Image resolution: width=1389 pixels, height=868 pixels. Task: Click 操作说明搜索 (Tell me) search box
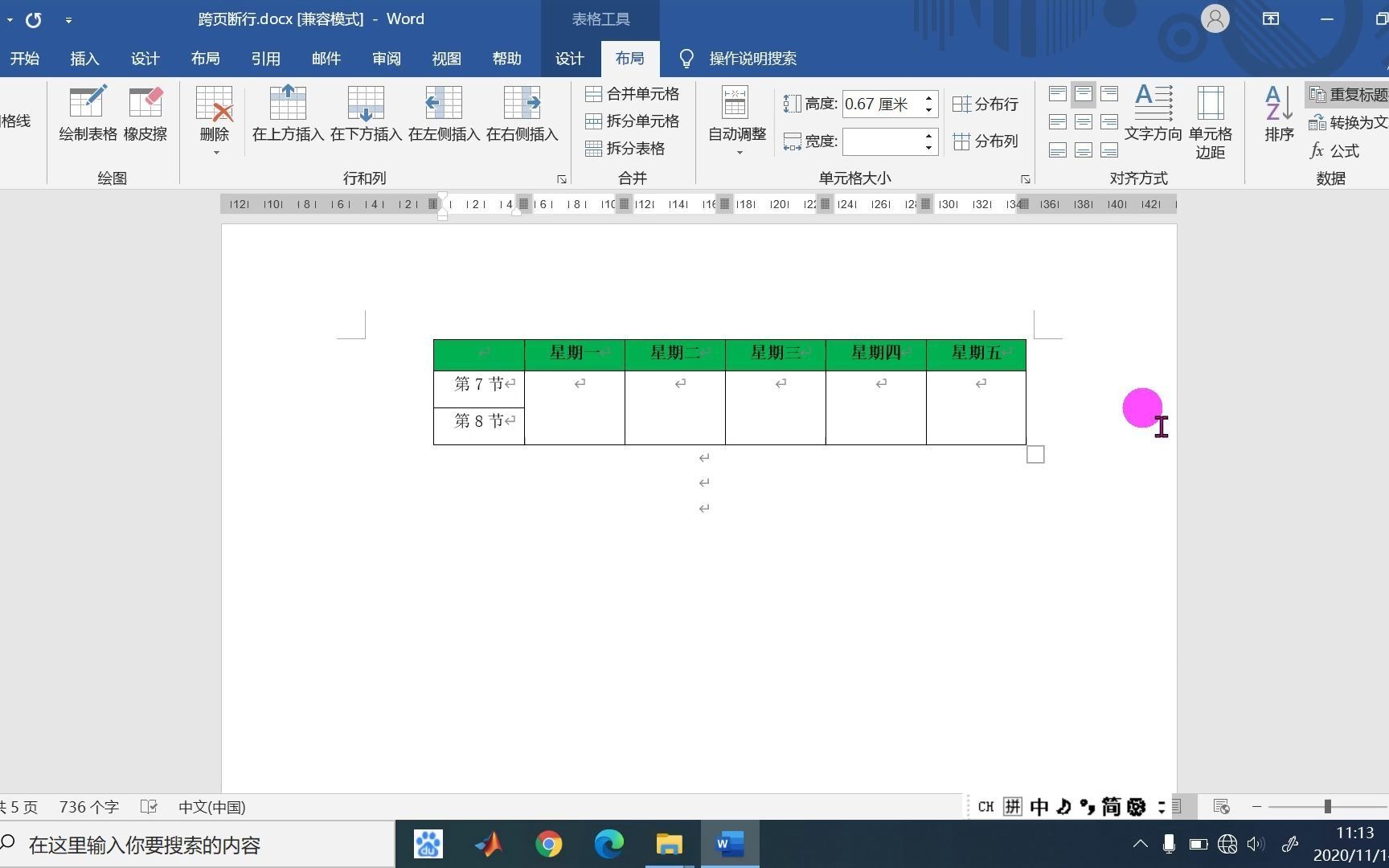(752, 59)
